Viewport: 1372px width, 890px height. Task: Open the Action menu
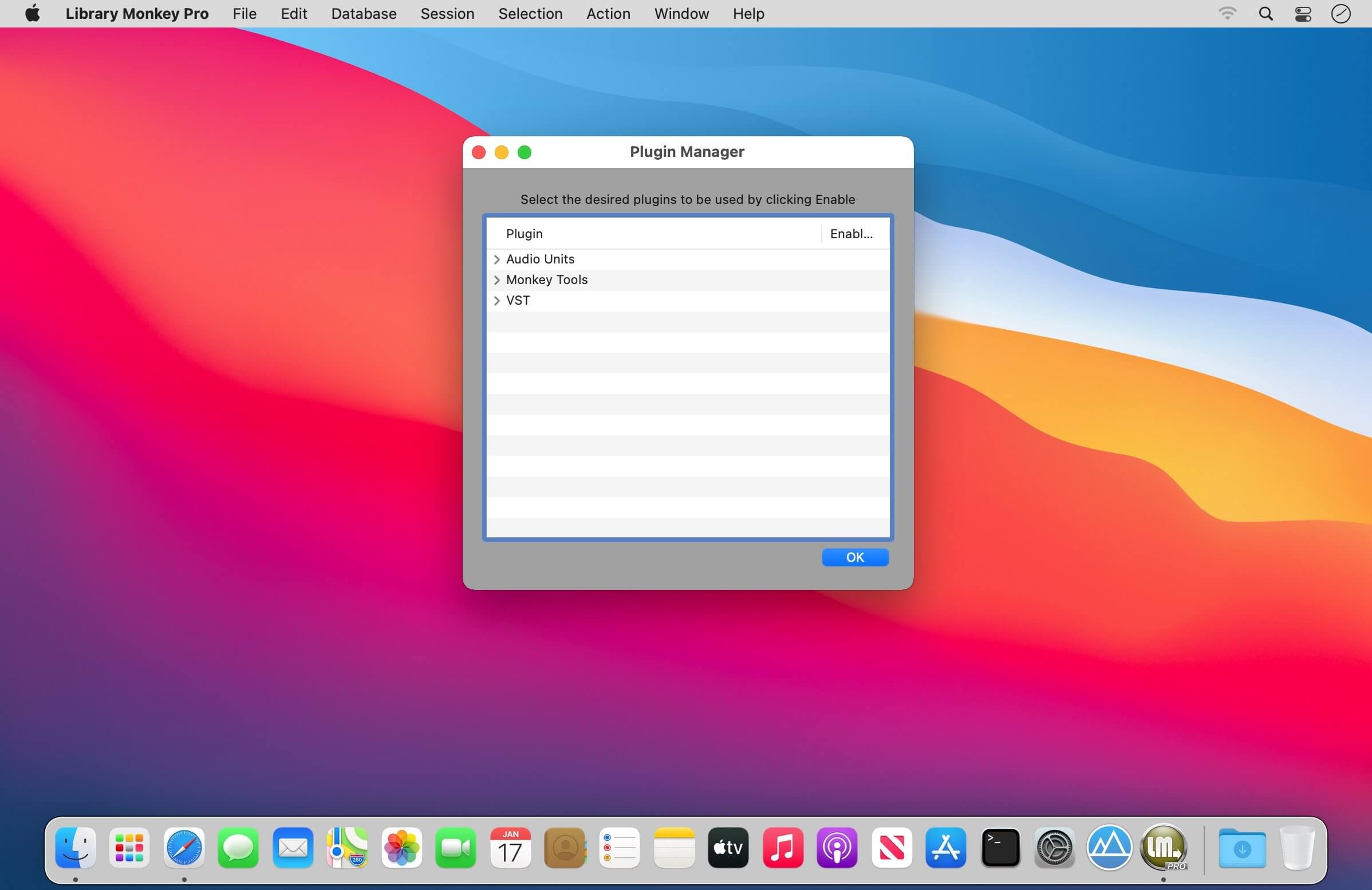click(x=608, y=14)
